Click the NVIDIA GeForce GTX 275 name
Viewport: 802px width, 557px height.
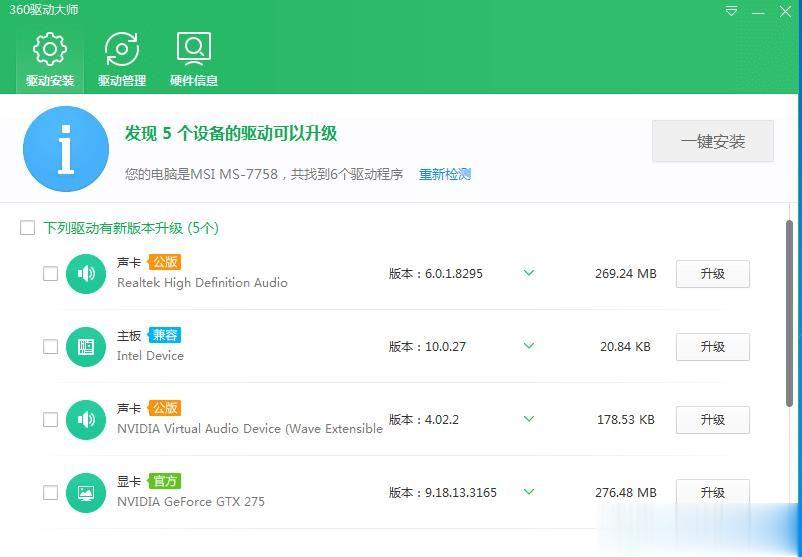click(x=191, y=502)
